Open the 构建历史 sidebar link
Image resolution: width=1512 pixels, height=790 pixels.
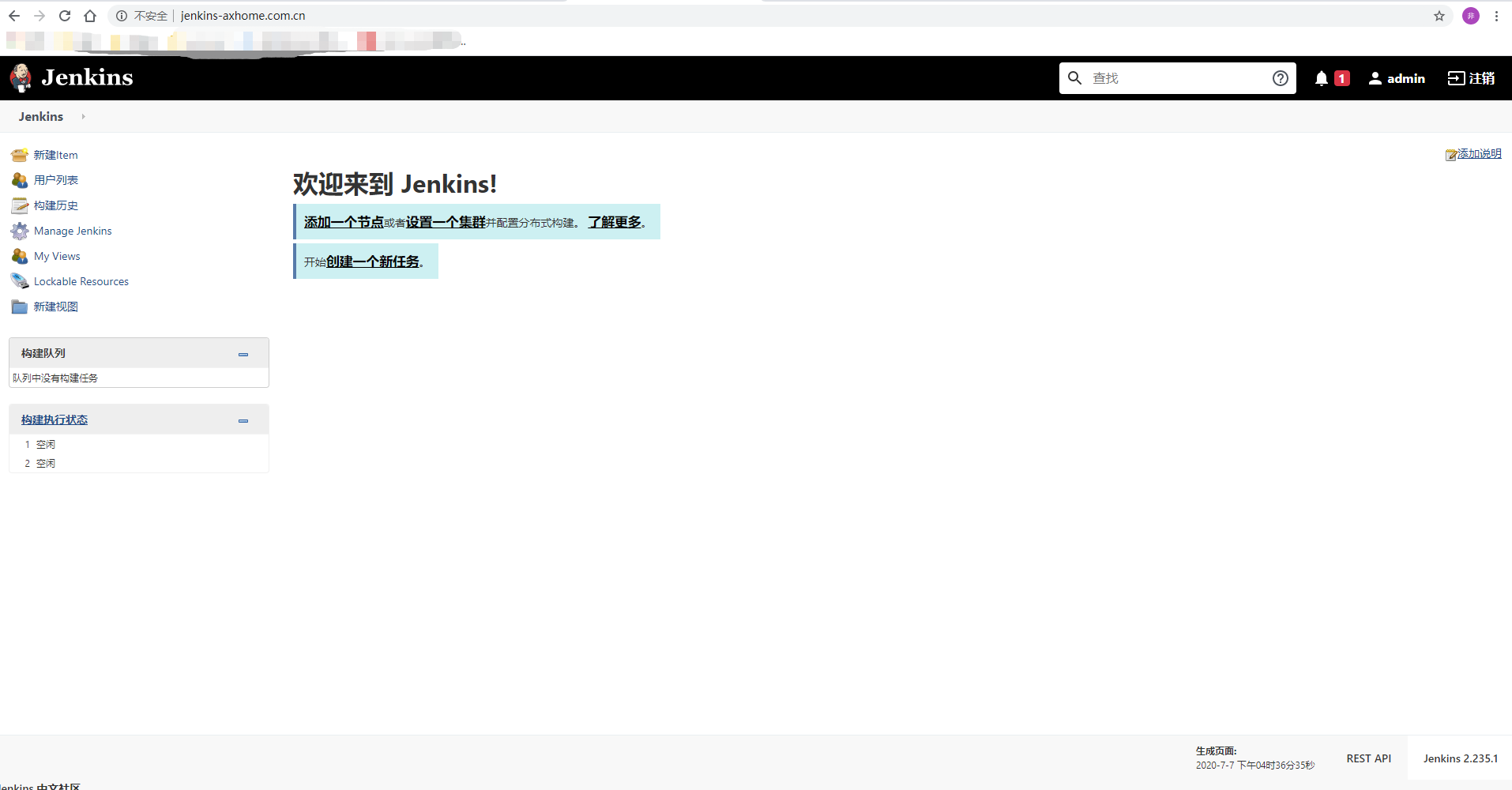(x=56, y=205)
